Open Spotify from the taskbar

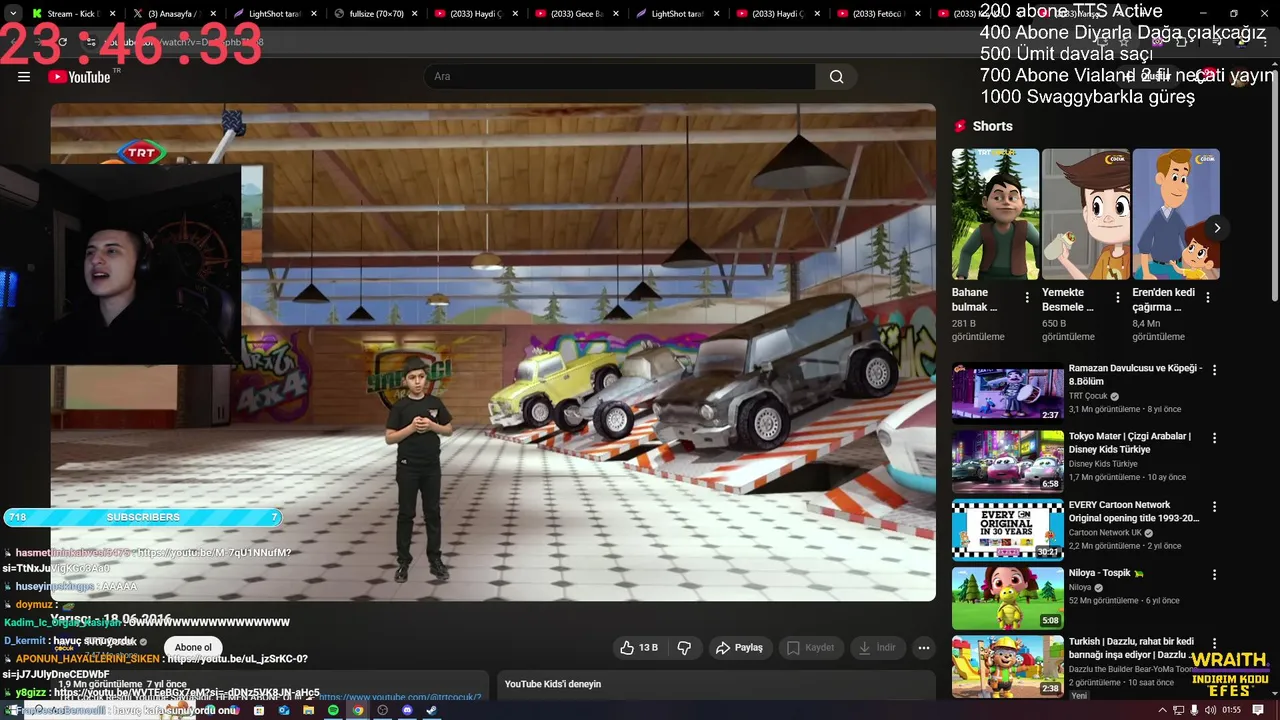[333, 710]
